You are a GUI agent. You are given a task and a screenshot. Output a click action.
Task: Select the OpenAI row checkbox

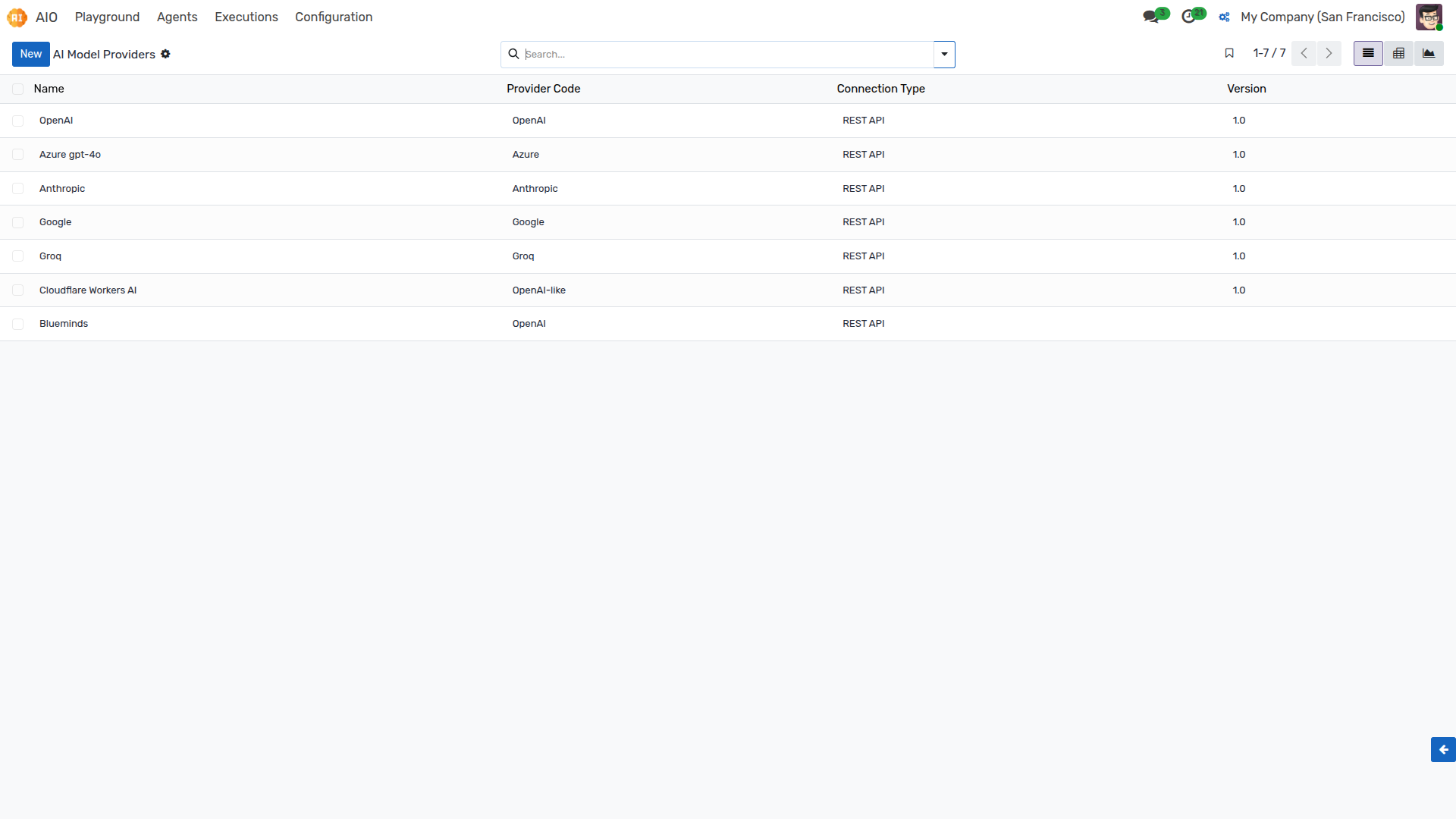[x=17, y=121]
